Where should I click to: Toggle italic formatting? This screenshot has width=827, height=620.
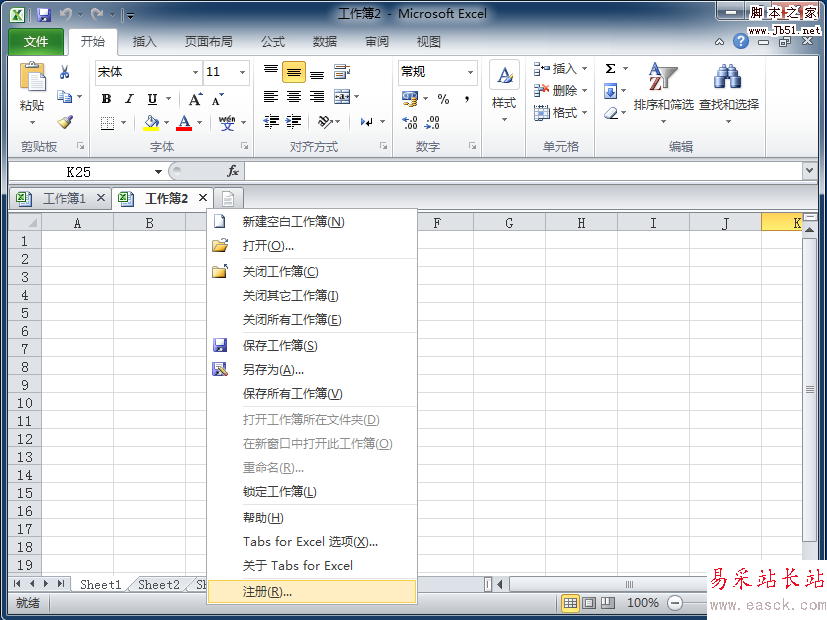pos(129,99)
